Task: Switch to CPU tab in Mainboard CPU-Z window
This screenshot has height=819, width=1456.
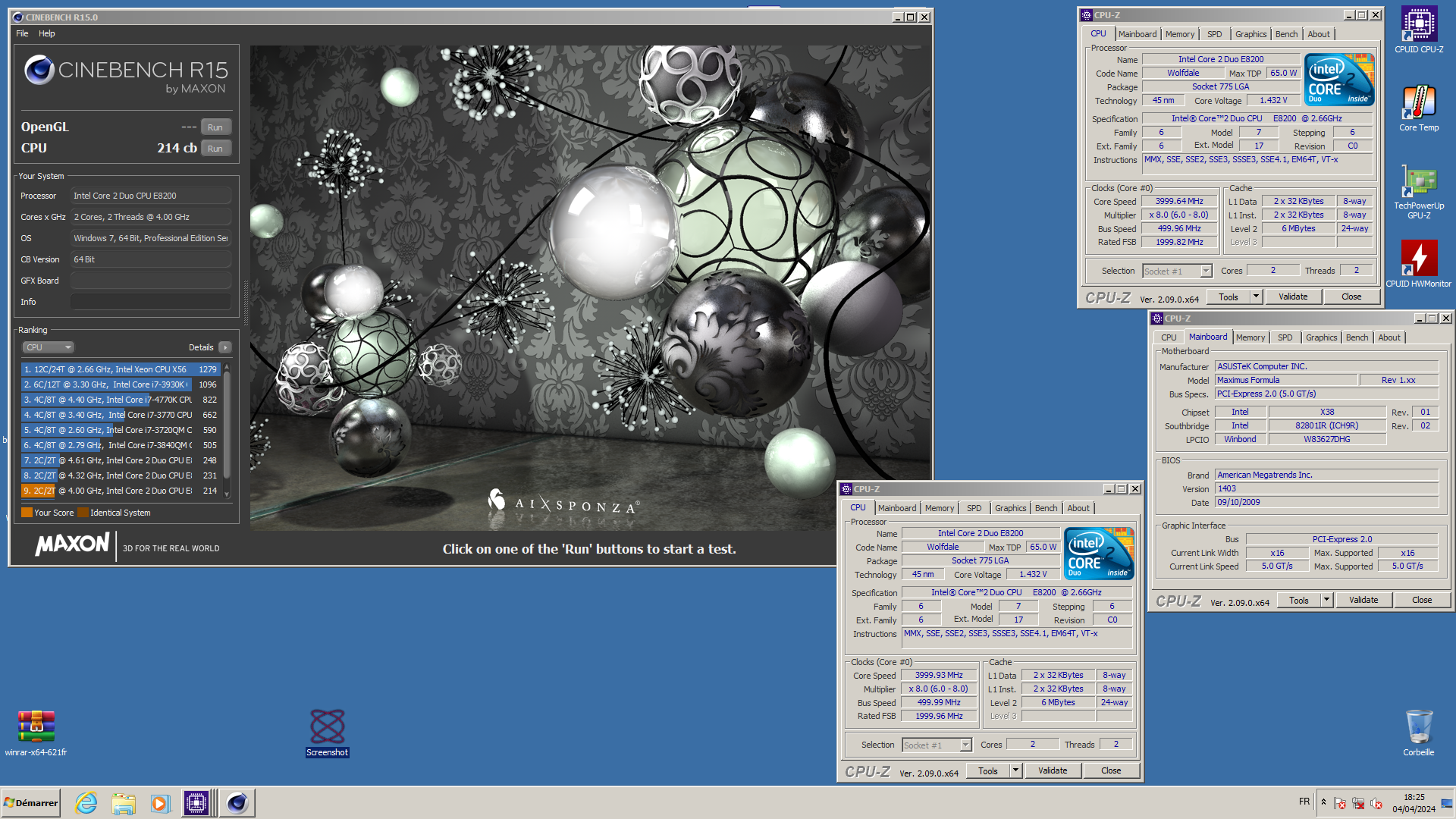Action: [x=1169, y=337]
